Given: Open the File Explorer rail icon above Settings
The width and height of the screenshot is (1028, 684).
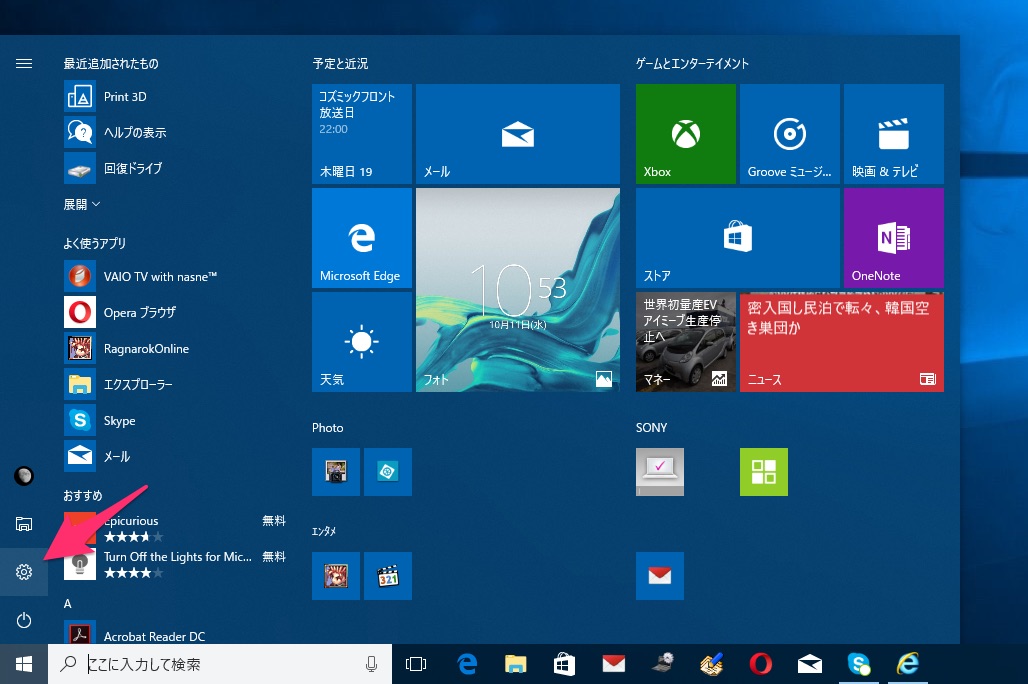Looking at the screenshot, I should [24, 524].
